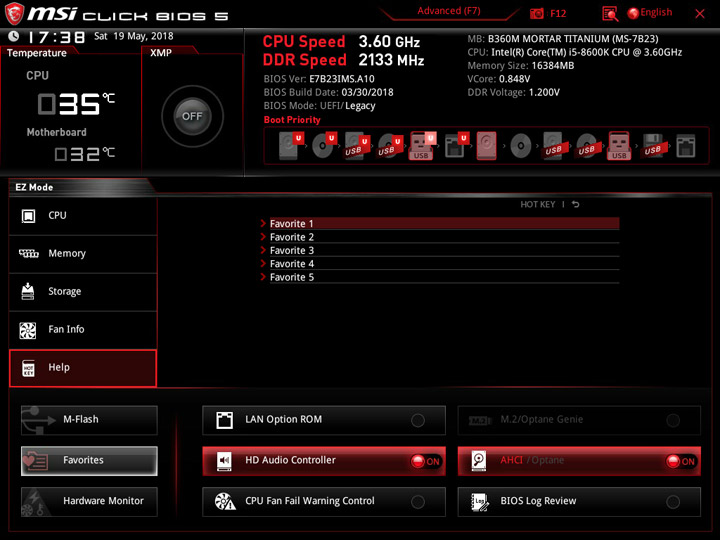This screenshot has width=720, height=540.
Task: Click the MSI dragon shield logo
Action: [x=14, y=13]
